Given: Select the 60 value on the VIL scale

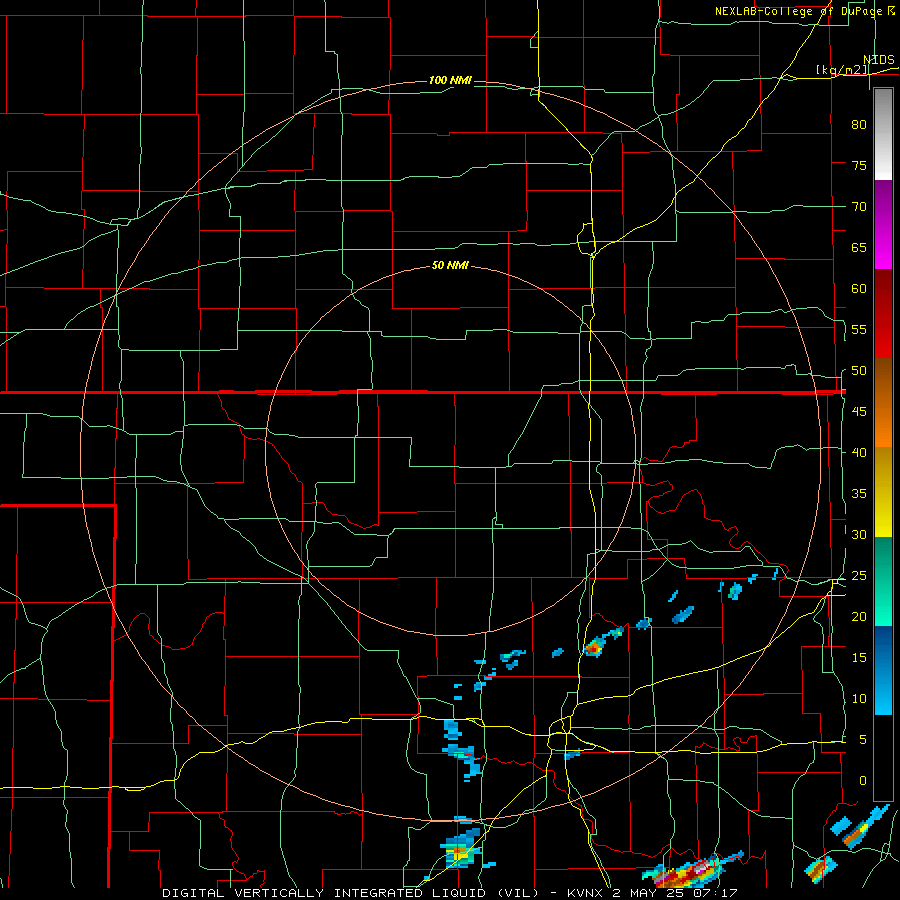Looking at the screenshot, I should (859, 288).
